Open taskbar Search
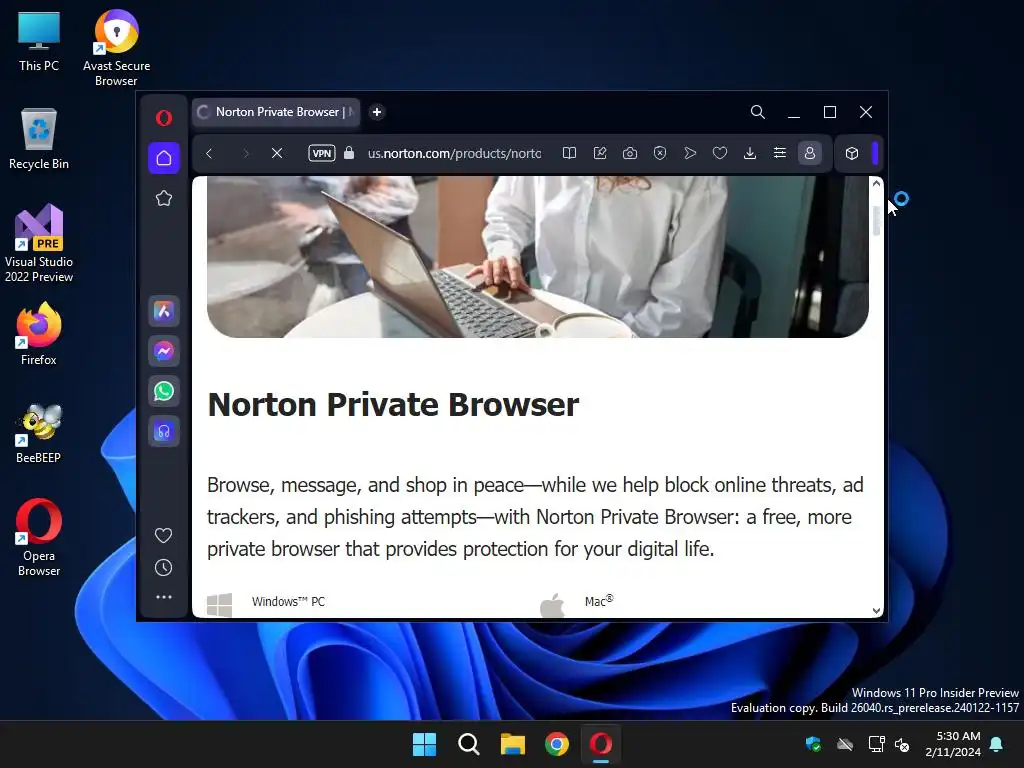This screenshot has width=1024, height=768. tap(468, 744)
